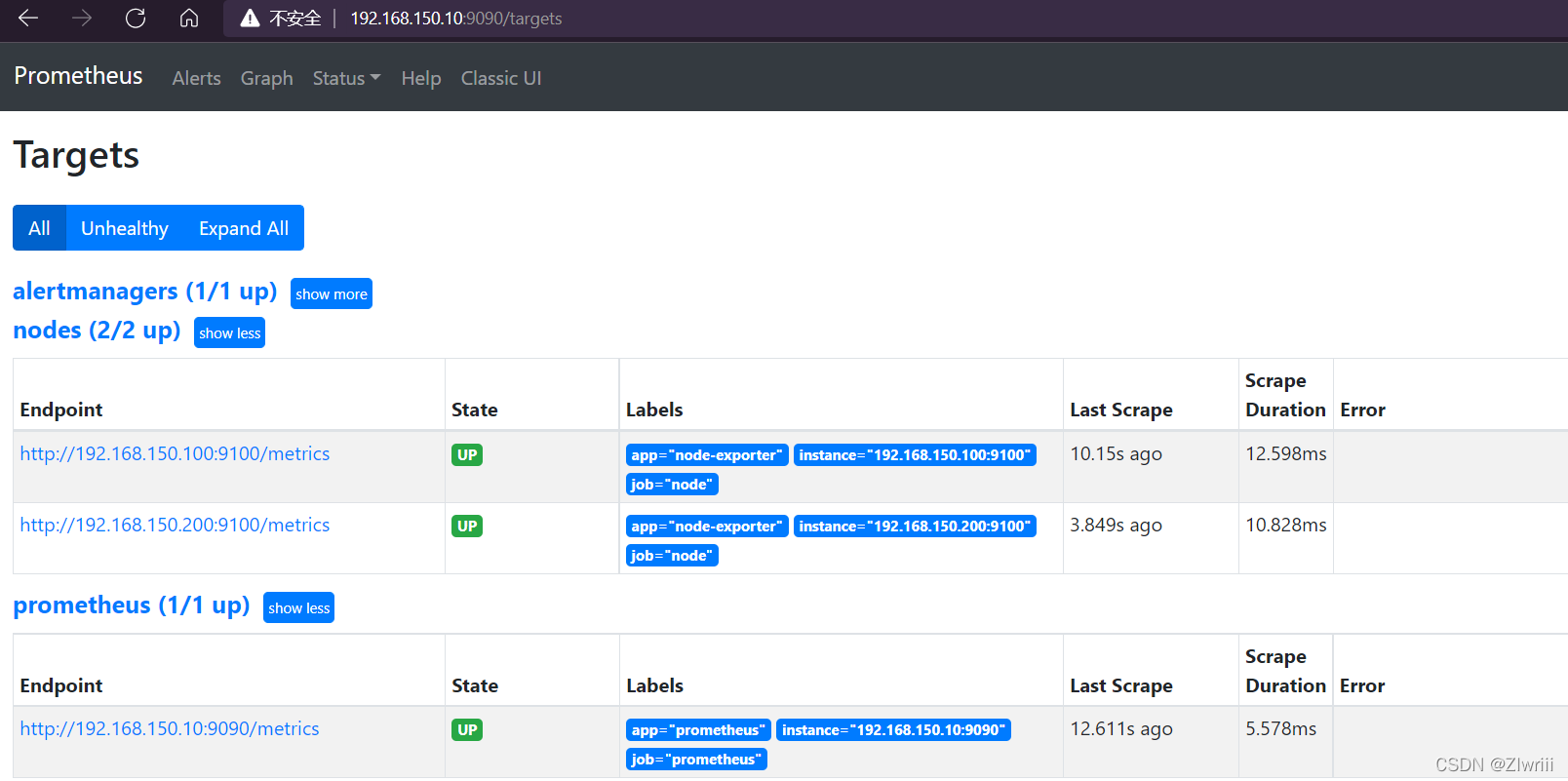The image size is (1568, 781).
Task: Open endpoint 192.168.150.100:9100/metrics
Action: point(175,453)
